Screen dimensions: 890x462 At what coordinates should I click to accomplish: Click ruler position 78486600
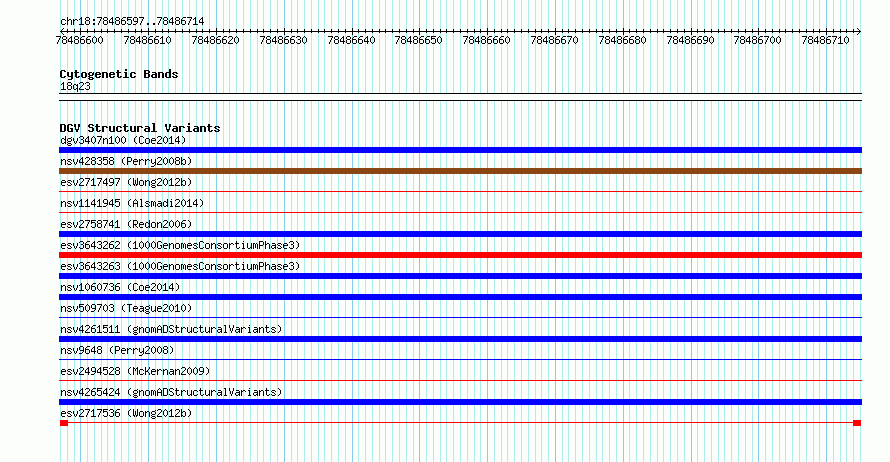[79, 40]
